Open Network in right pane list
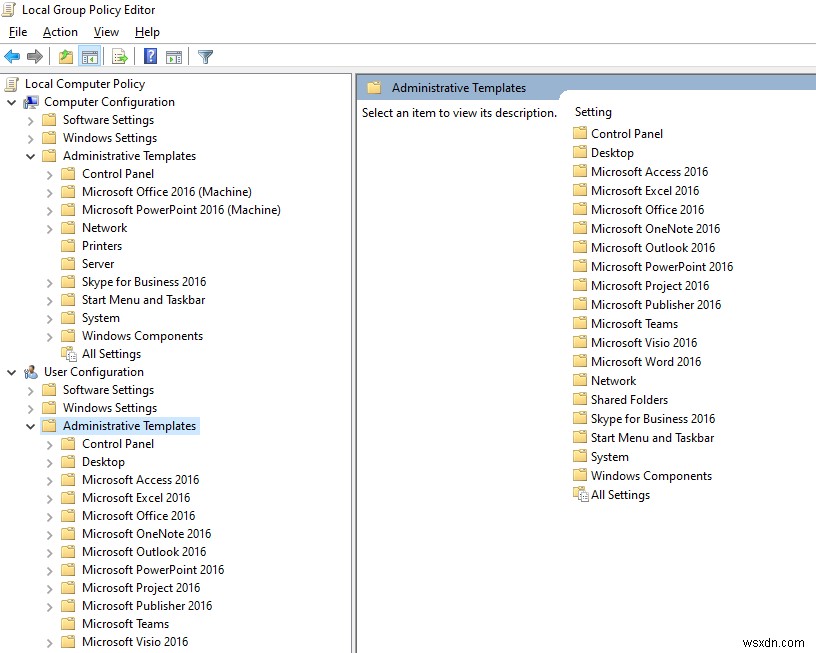Image resolution: width=816 pixels, height=653 pixels. click(614, 381)
